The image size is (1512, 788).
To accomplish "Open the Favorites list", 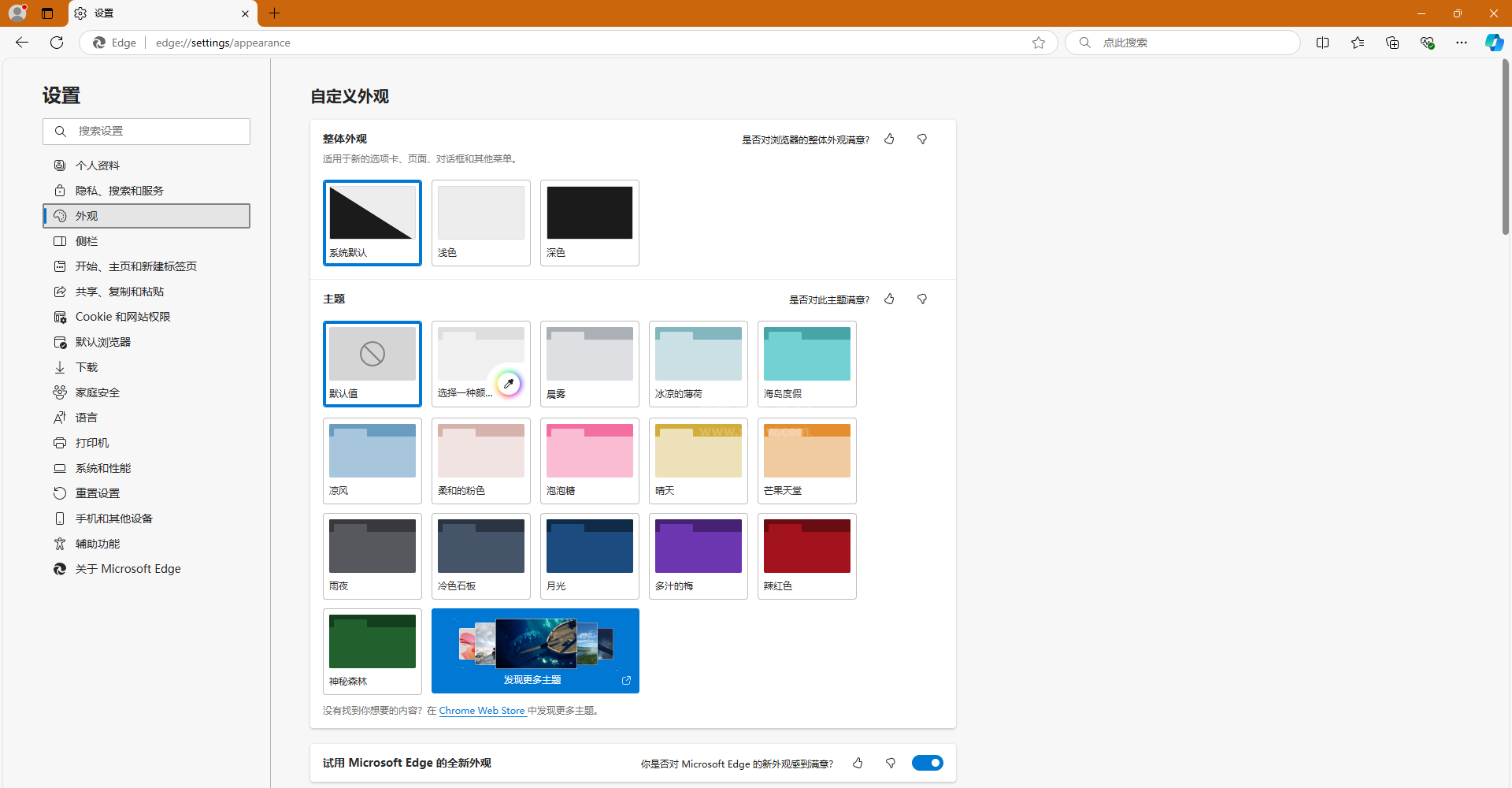I will pos(1358,43).
